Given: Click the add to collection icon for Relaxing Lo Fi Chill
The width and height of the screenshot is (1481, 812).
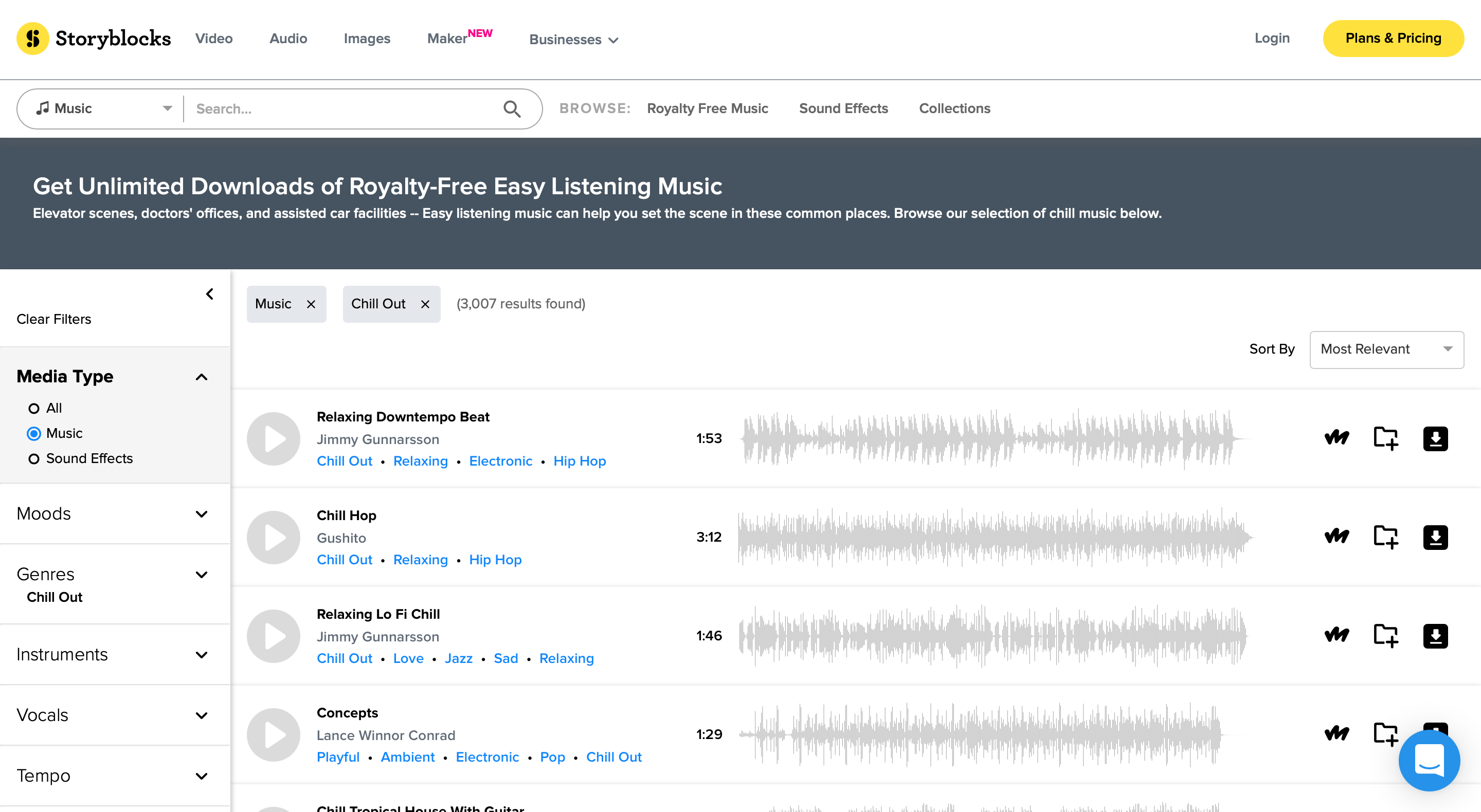Looking at the screenshot, I should pyautogui.click(x=1384, y=634).
